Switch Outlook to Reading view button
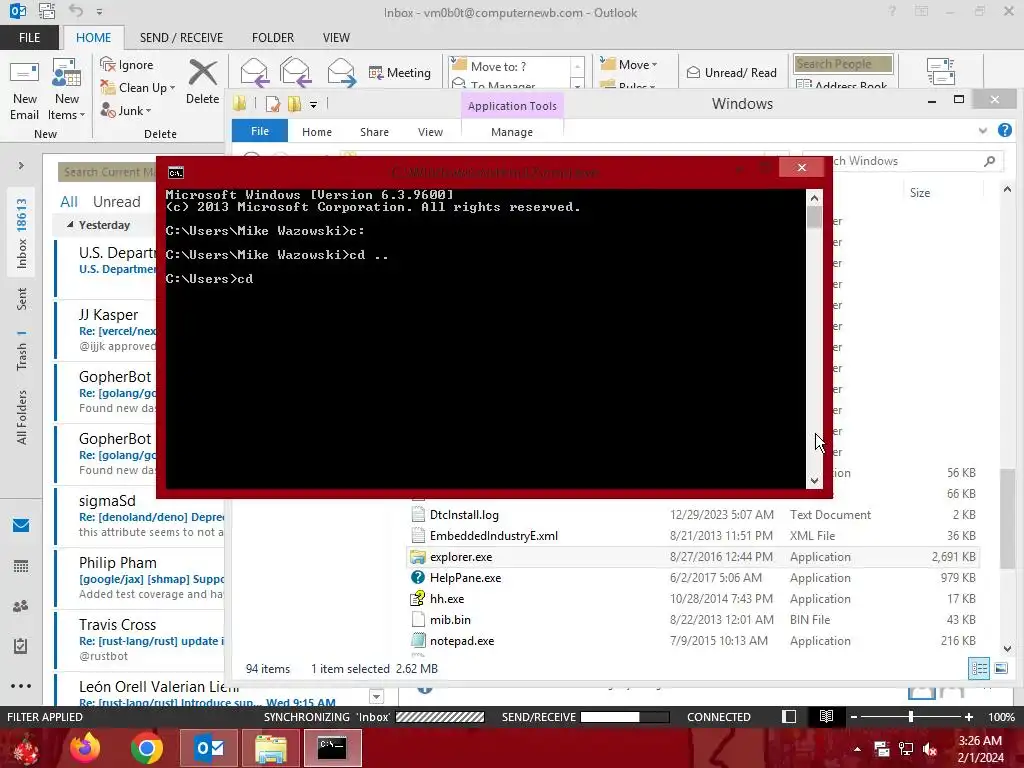This screenshot has width=1024, height=768. pos(826,716)
